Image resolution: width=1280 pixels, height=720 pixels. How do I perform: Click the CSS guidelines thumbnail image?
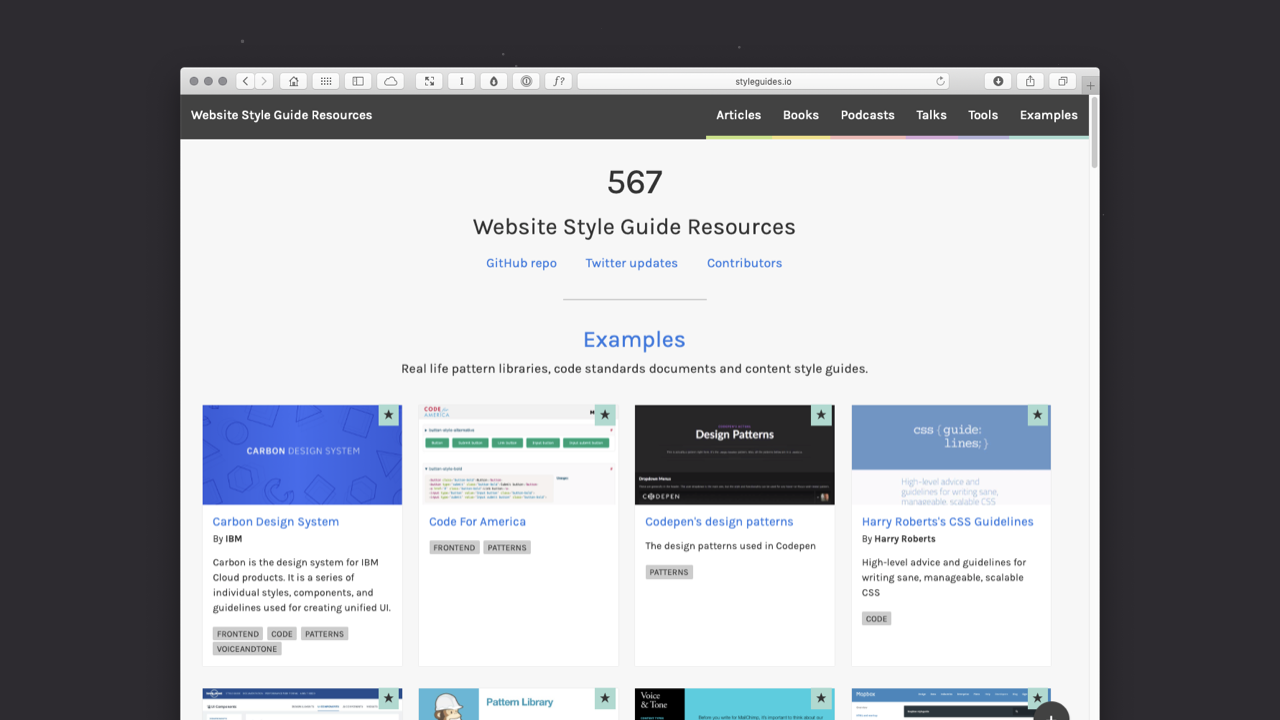951,455
